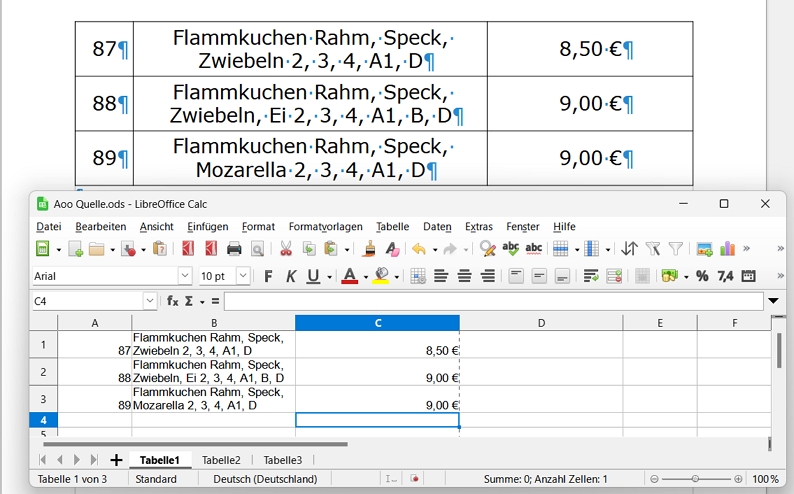Screen dimensions: 794x494
Task: Click the plus button to add a sheet
Action: [x=116, y=460]
